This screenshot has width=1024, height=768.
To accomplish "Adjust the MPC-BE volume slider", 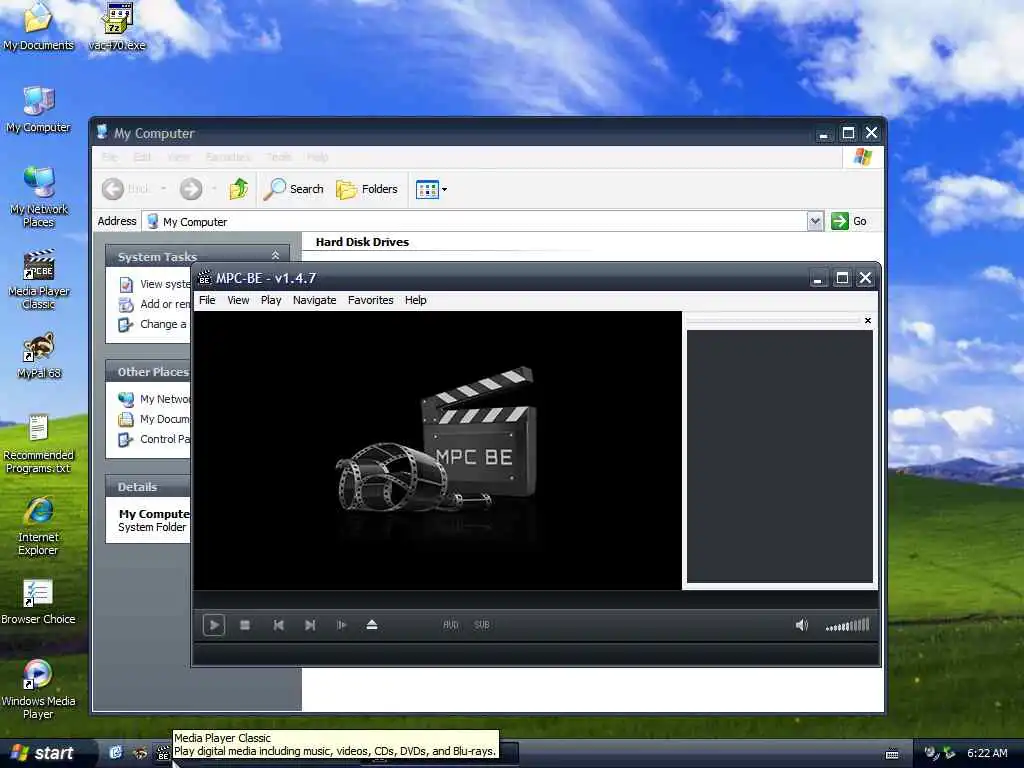I will (x=848, y=625).
